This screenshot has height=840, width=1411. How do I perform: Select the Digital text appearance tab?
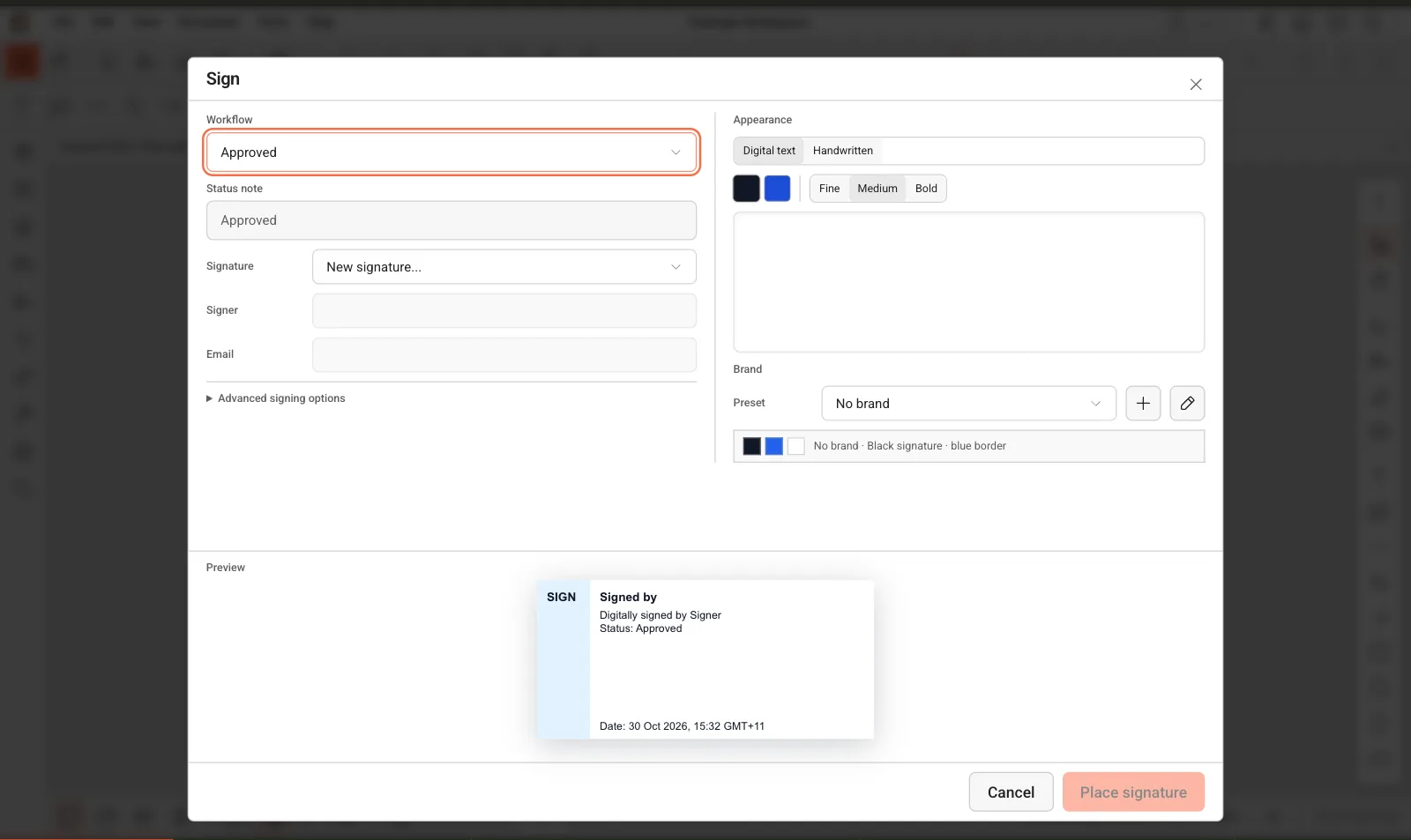[x=769, y=151]
